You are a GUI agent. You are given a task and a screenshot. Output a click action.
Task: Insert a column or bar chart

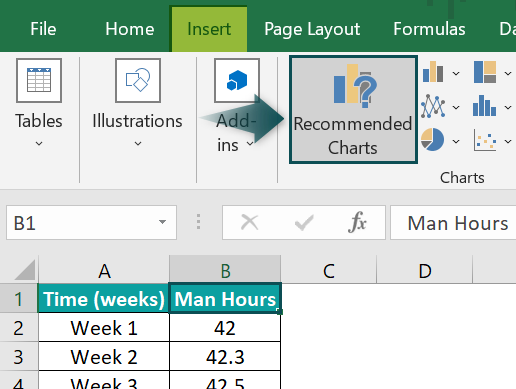(433, 72)
